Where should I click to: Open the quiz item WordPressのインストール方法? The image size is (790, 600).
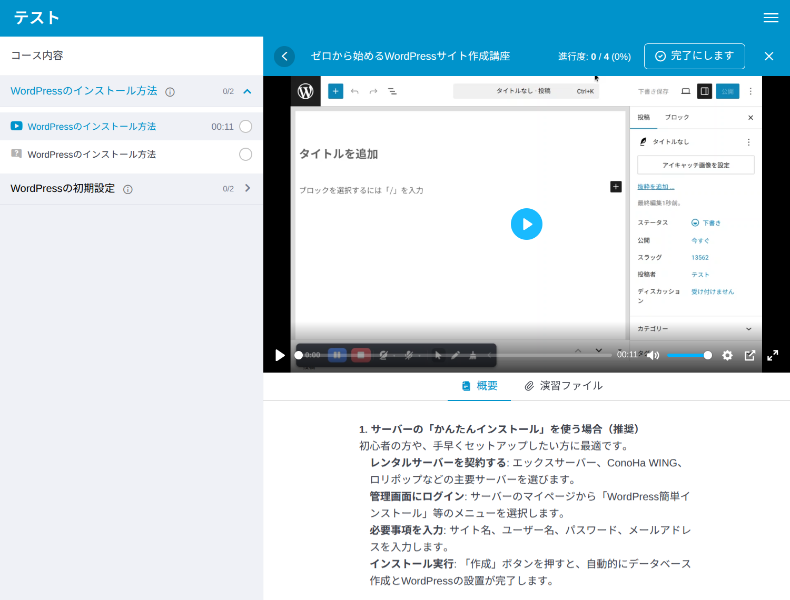(x=92, y=154)
